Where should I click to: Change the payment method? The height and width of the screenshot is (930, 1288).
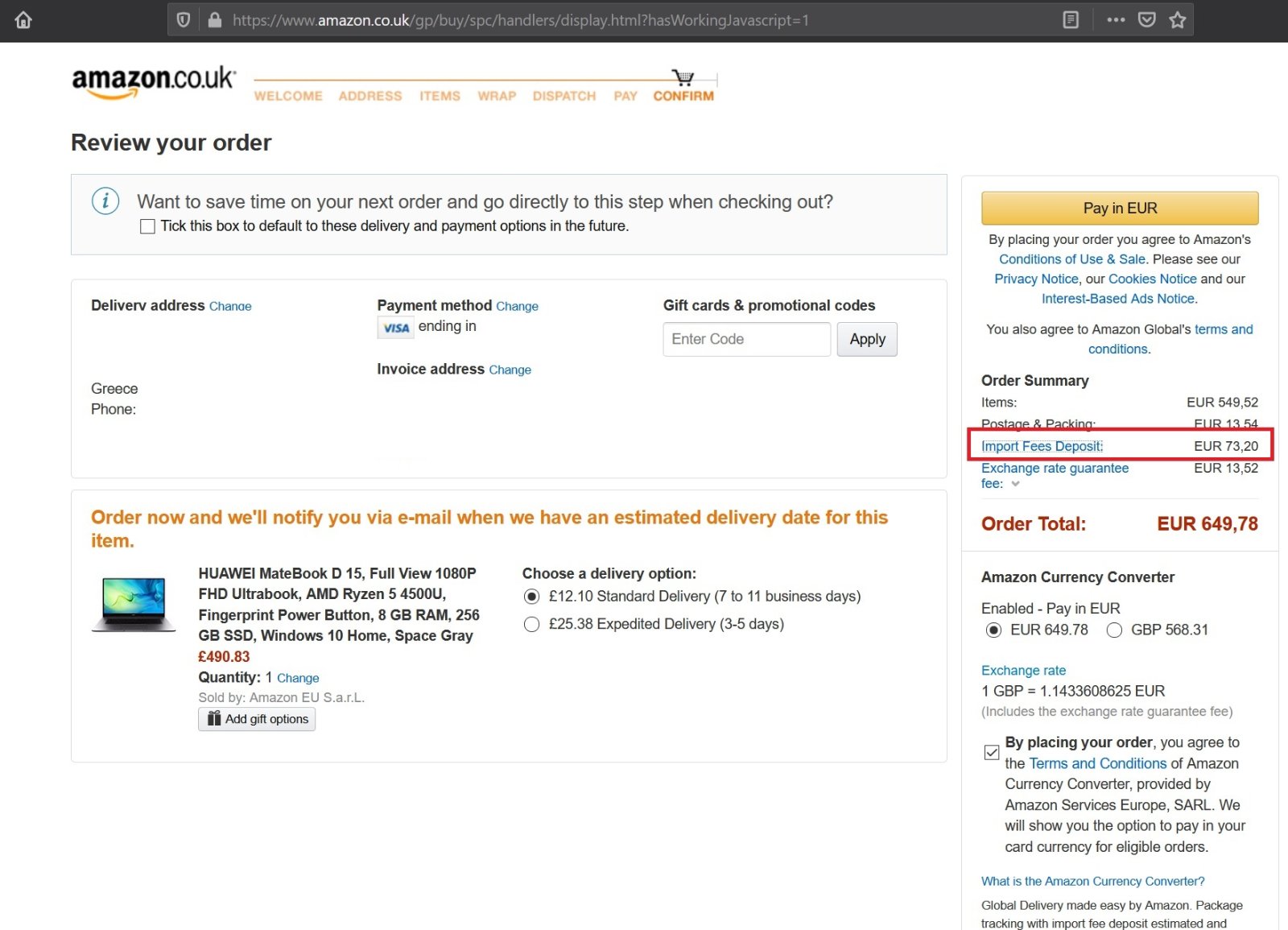coord(517,306)
